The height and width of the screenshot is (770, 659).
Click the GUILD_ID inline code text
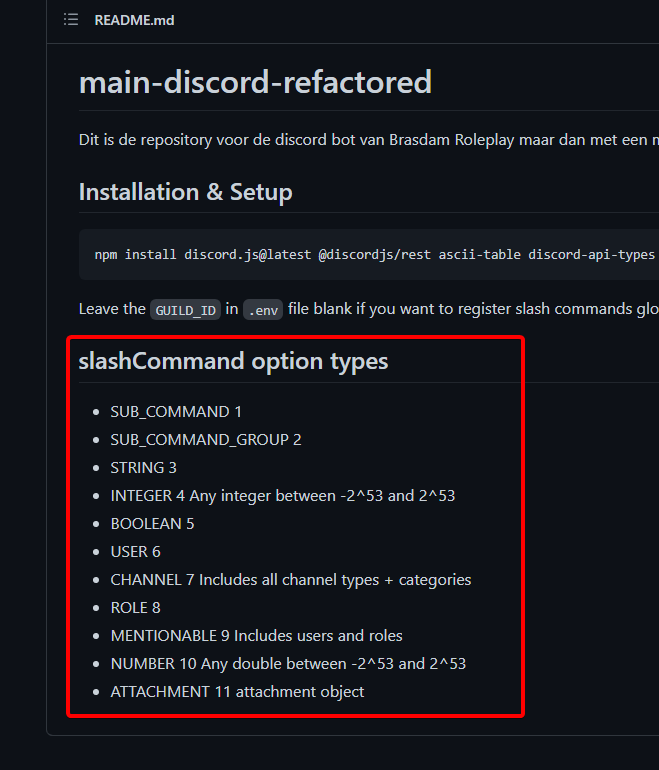tap(186, 310)
